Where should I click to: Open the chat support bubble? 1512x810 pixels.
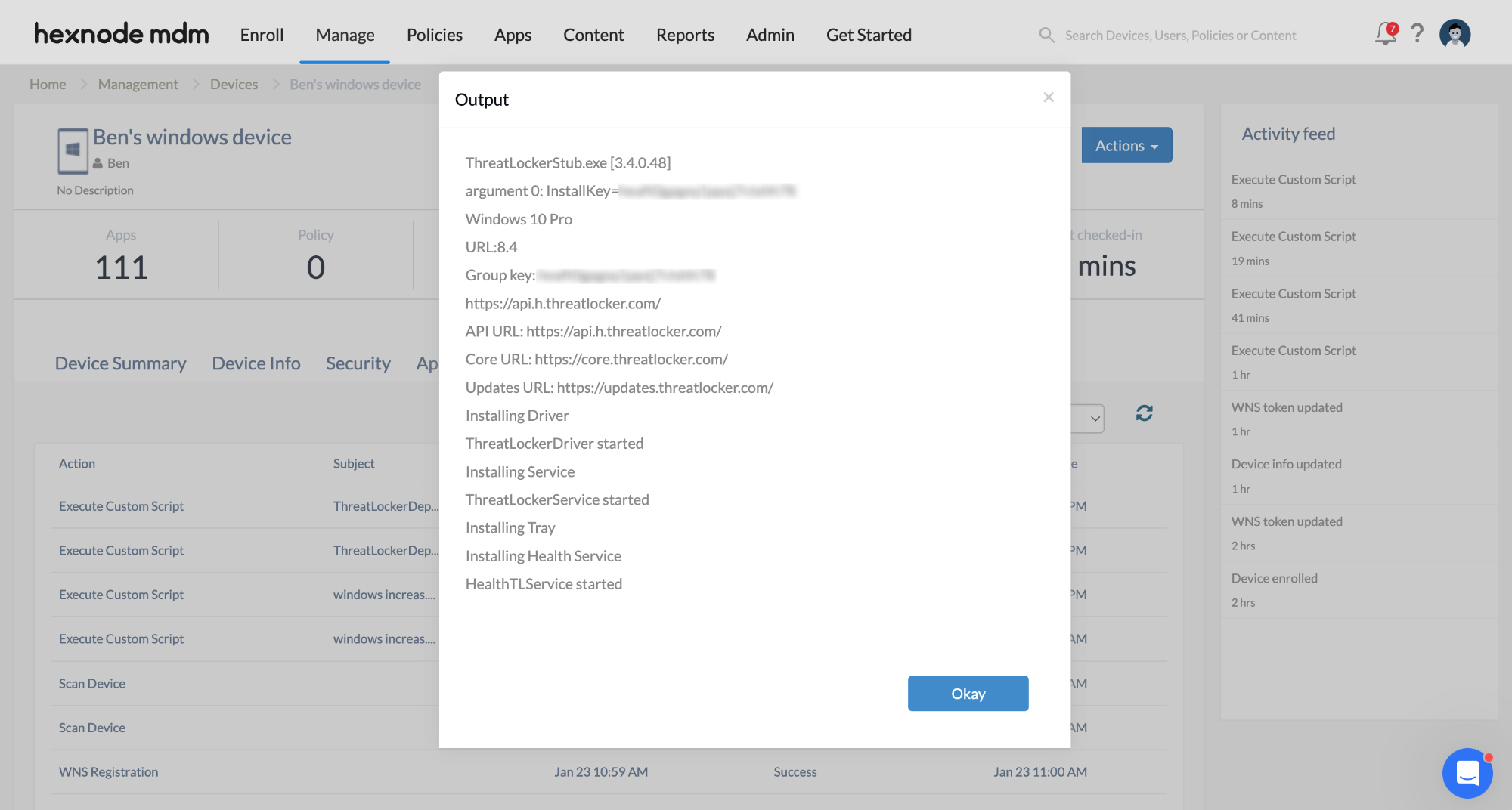pos(1467,773)
